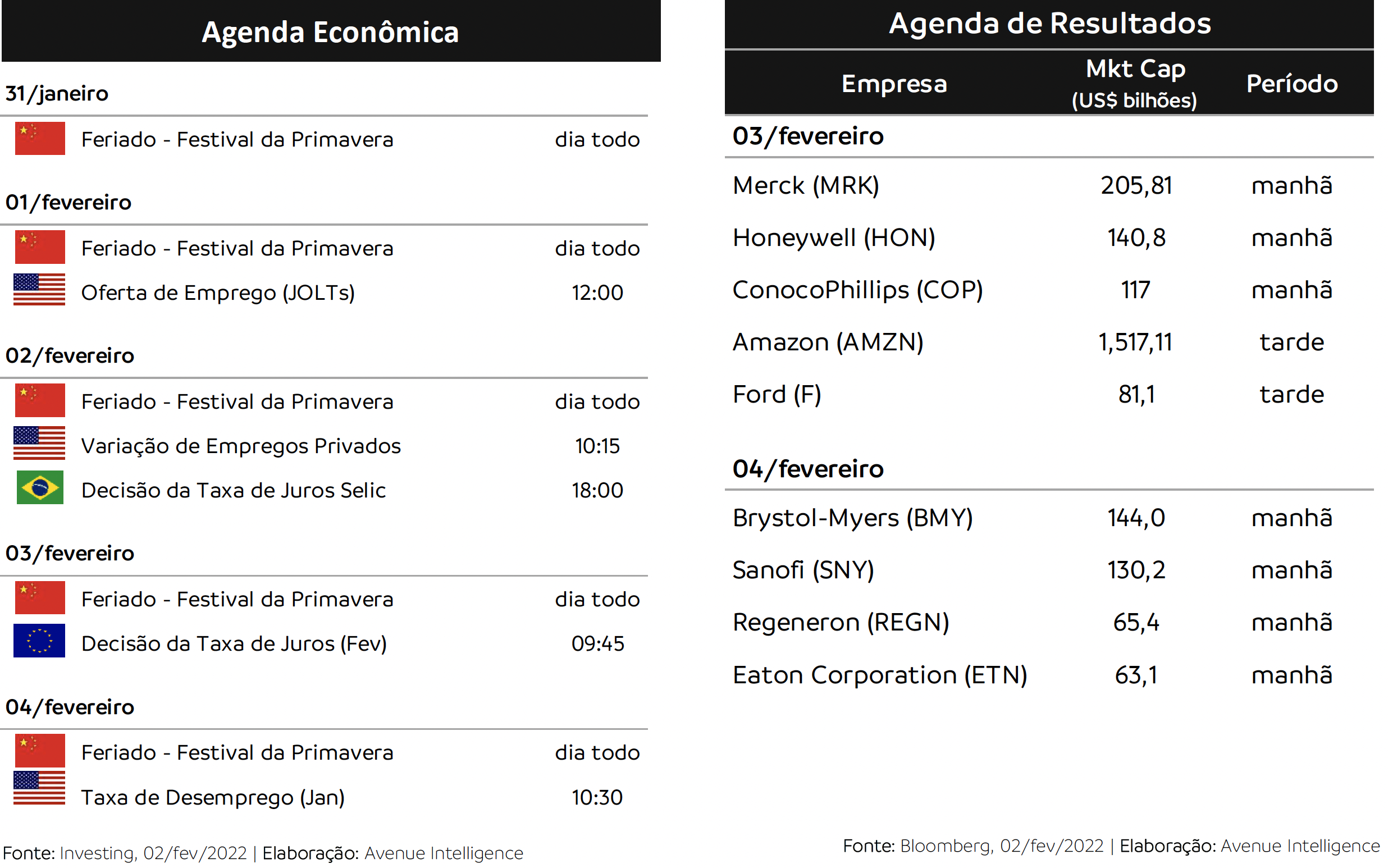Click the Agenda Econômica header
Viewport: 1388px width, 868px height.
(331, 31)
